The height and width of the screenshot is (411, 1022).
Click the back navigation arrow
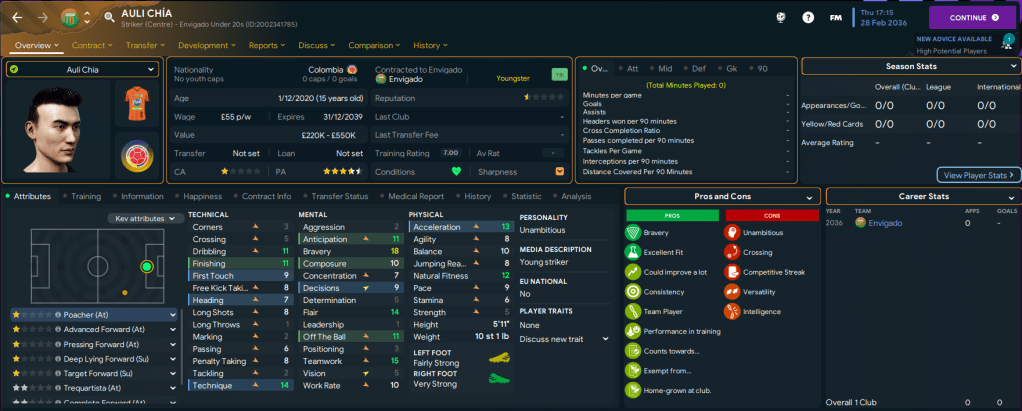pos(17,18)
